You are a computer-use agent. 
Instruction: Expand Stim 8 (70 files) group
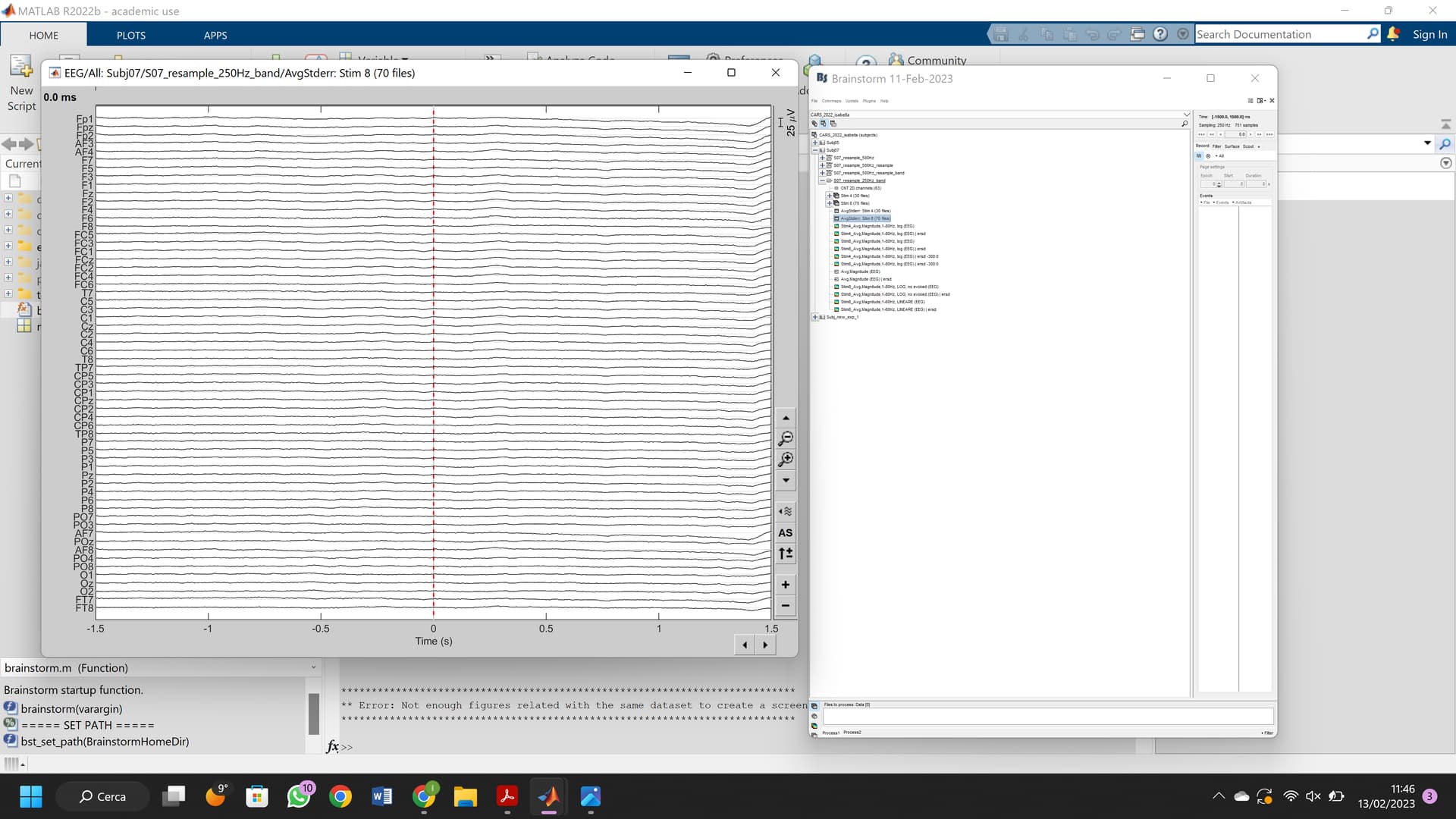click(830, 203)
